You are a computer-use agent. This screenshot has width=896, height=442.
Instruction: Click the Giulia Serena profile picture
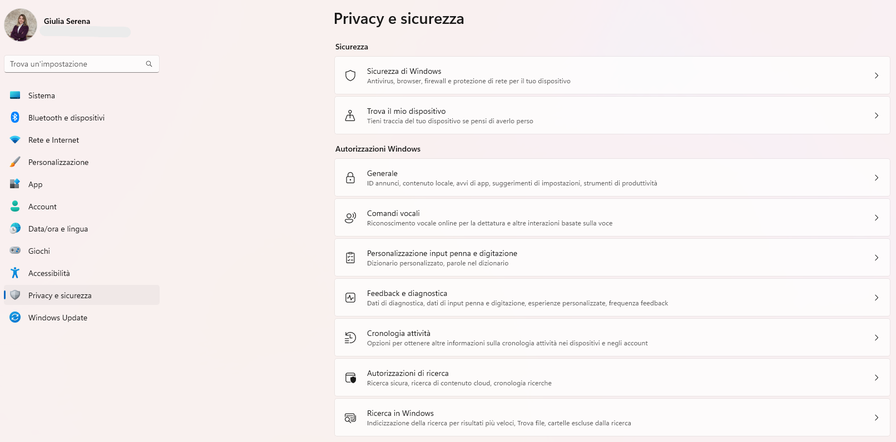21,25
